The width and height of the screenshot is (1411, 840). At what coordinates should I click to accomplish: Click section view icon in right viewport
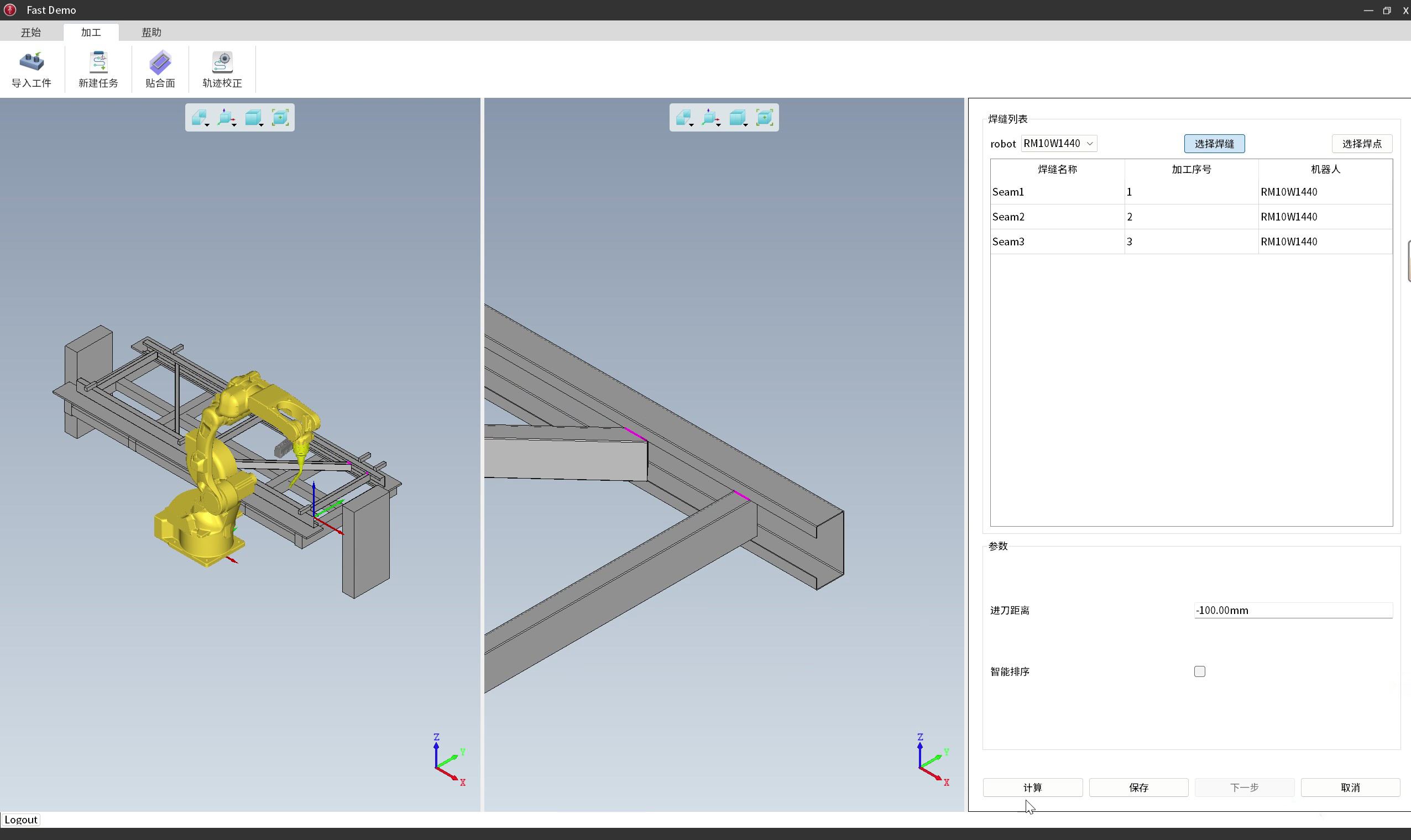tap(684, 118)
